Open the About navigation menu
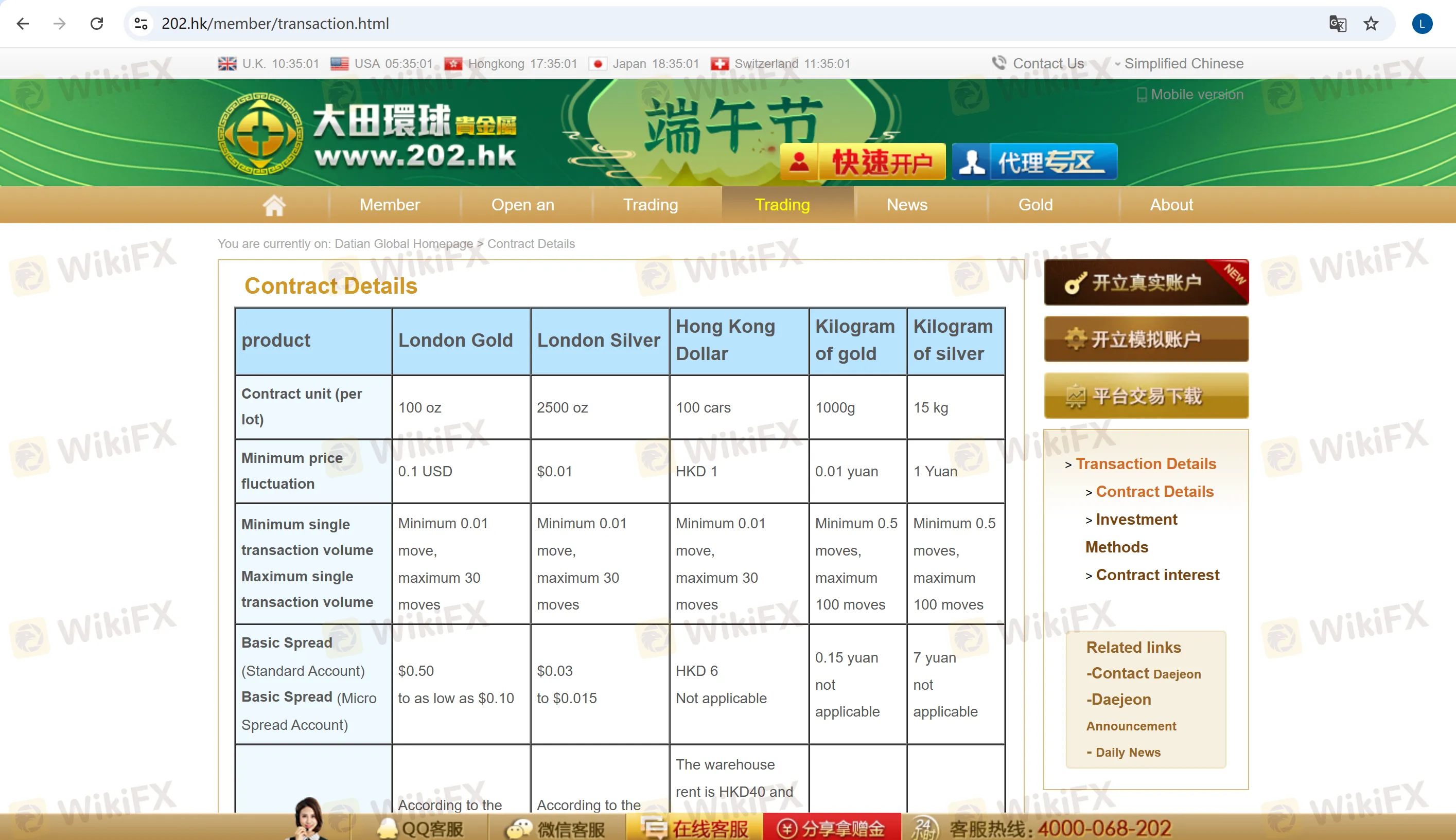This screenshot has width=1456, height=840. tap(1171, 205)
